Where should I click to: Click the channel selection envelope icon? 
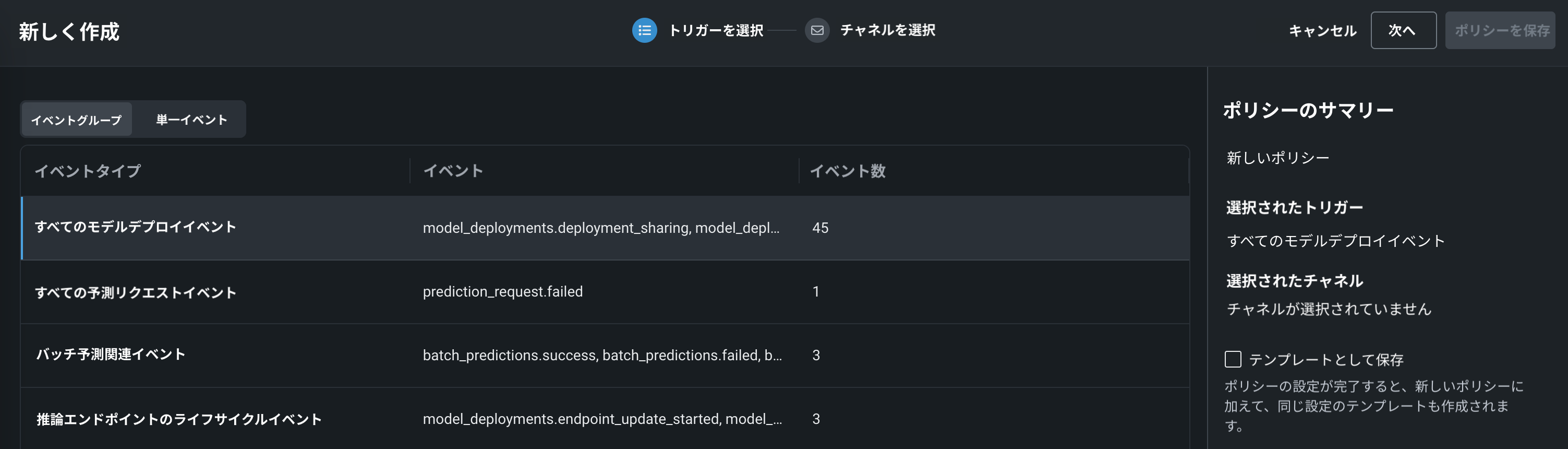click(817, 30)
